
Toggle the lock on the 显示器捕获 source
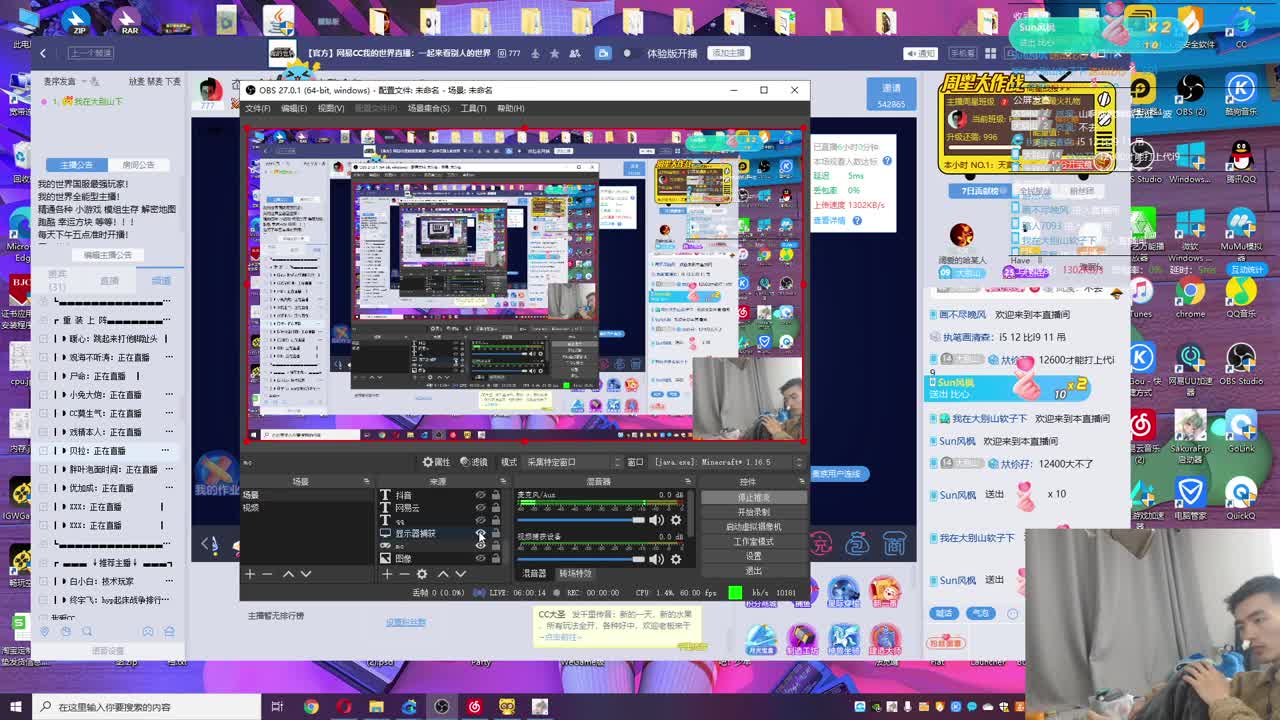(495, 534)
